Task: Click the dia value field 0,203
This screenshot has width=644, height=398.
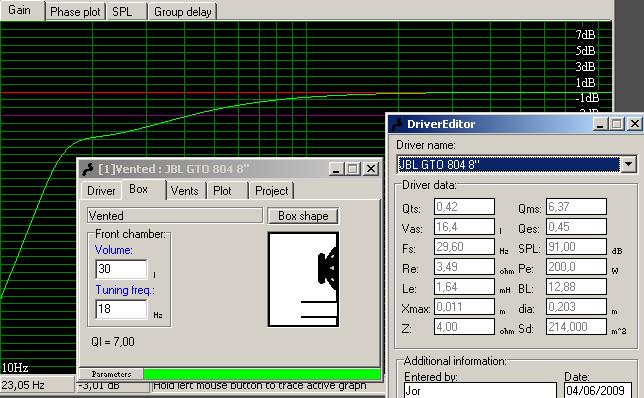Action: tap(576, 307)
